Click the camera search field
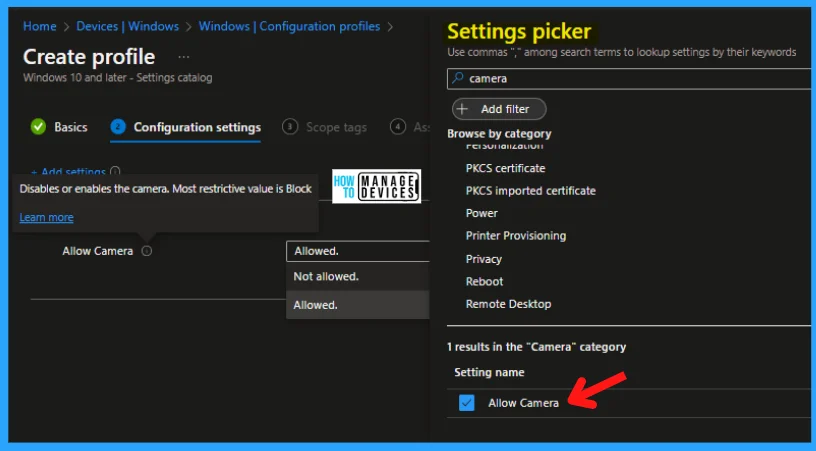 [629, 79]
